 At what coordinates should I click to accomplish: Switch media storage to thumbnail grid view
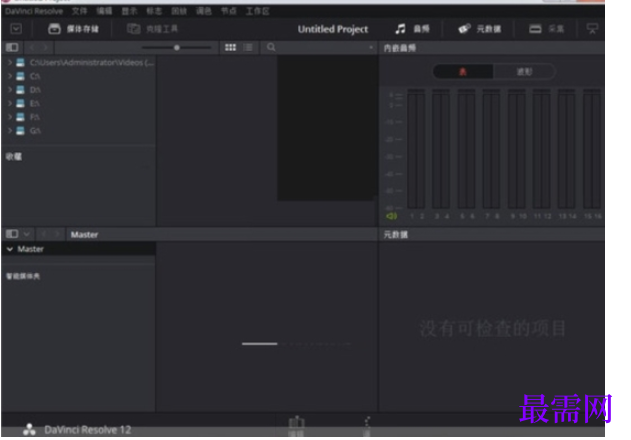coord(231,48)
